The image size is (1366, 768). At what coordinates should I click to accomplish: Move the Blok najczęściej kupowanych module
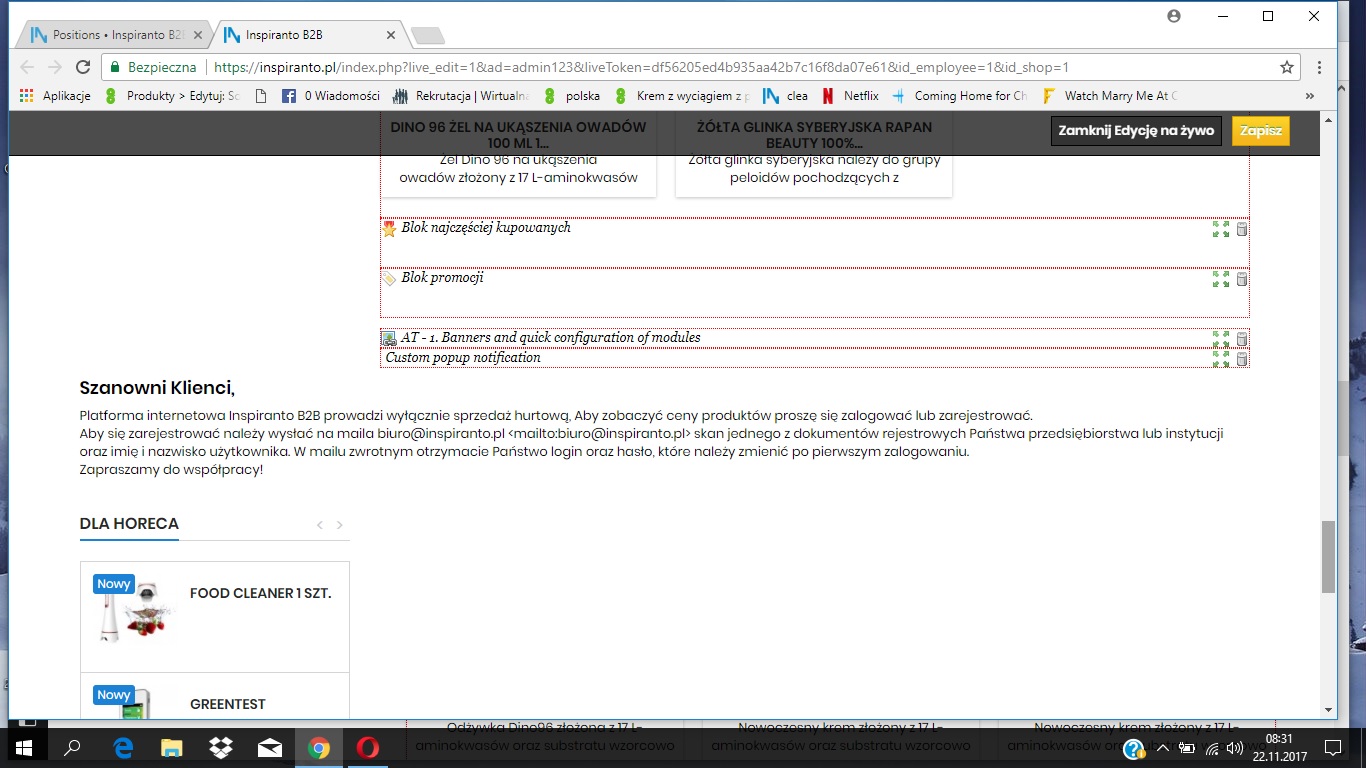[1221, 229]
